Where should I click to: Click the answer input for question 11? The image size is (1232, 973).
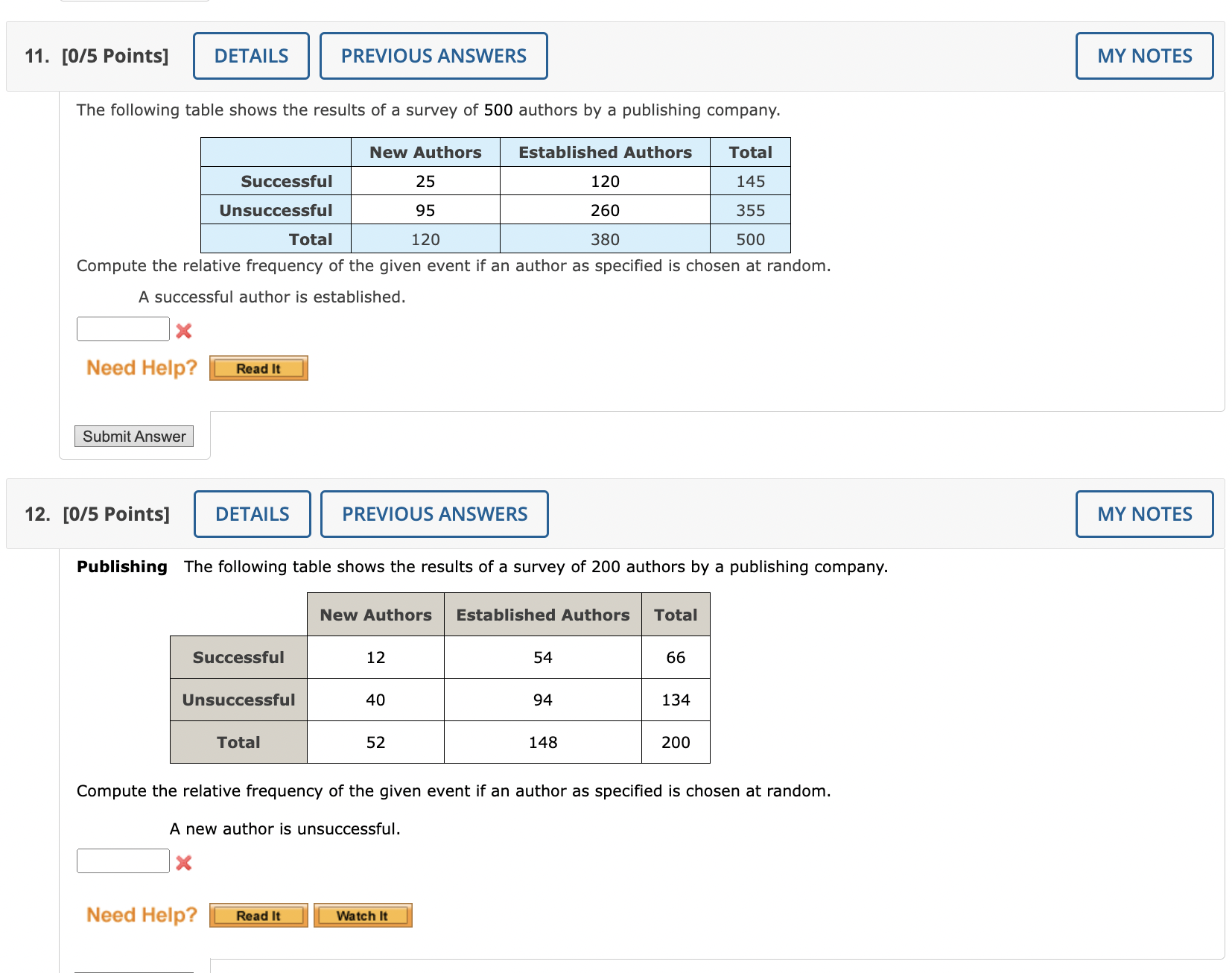point(123,329)
